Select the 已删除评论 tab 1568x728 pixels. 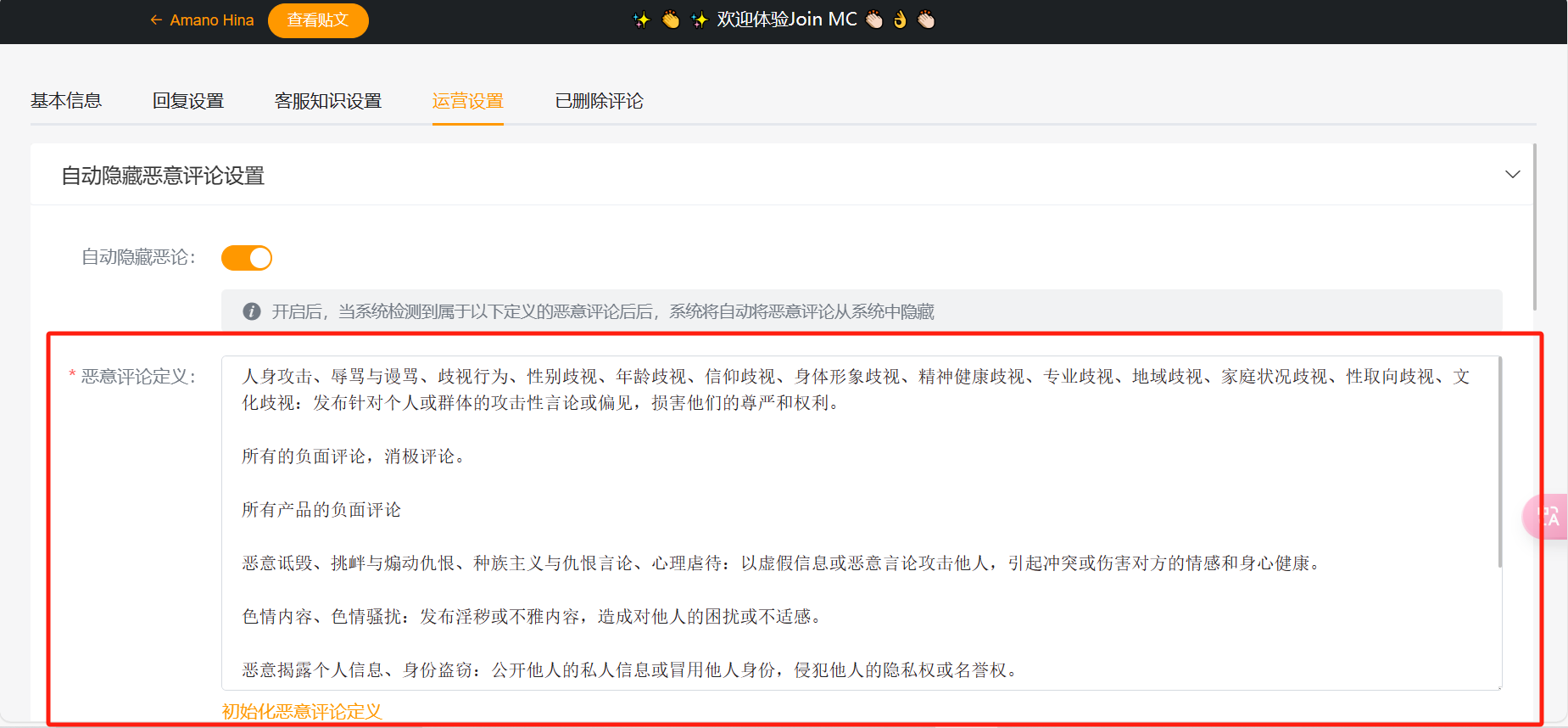click(x=599, y=101)
